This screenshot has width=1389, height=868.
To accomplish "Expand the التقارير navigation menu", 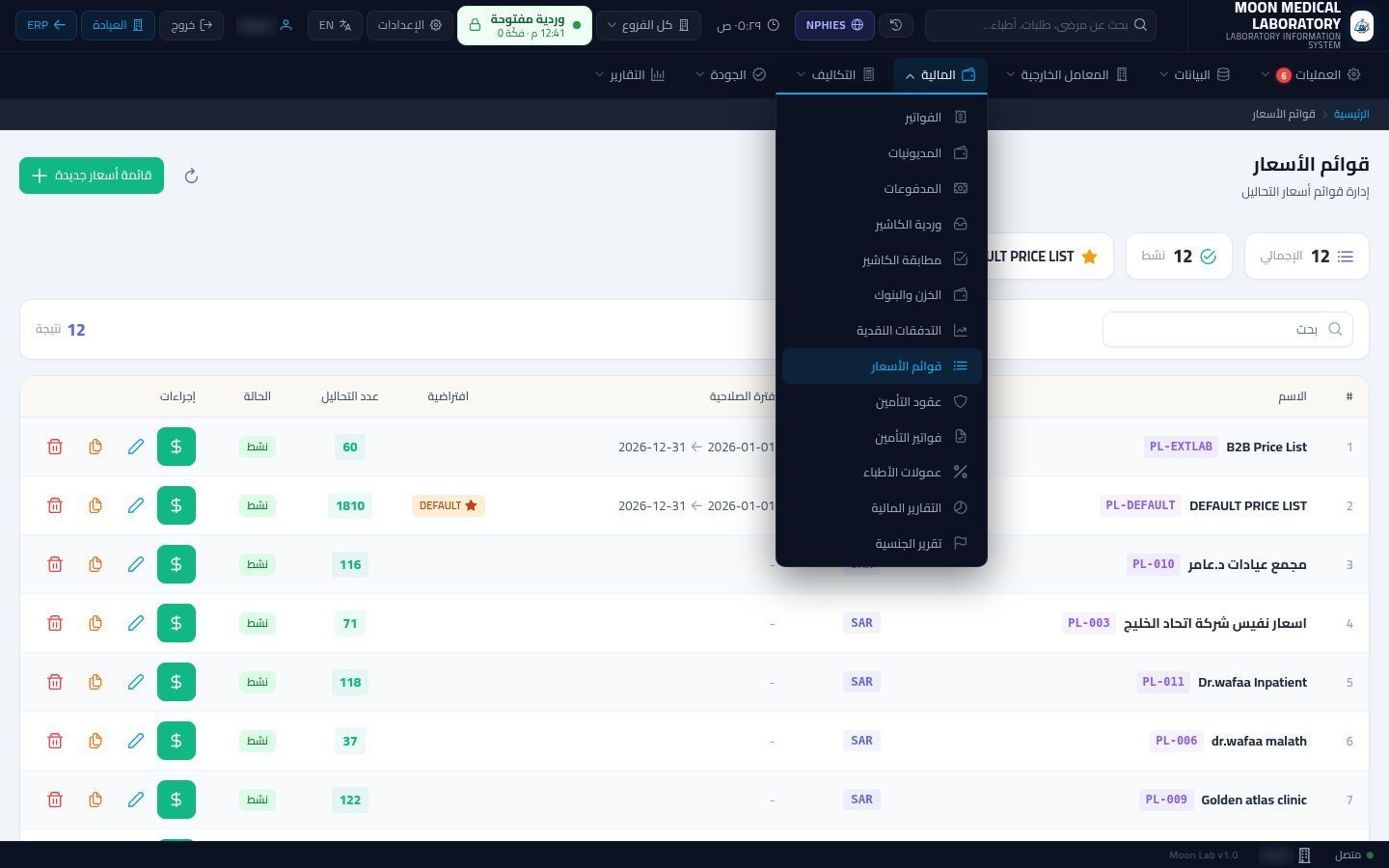I will coord(630,74).
